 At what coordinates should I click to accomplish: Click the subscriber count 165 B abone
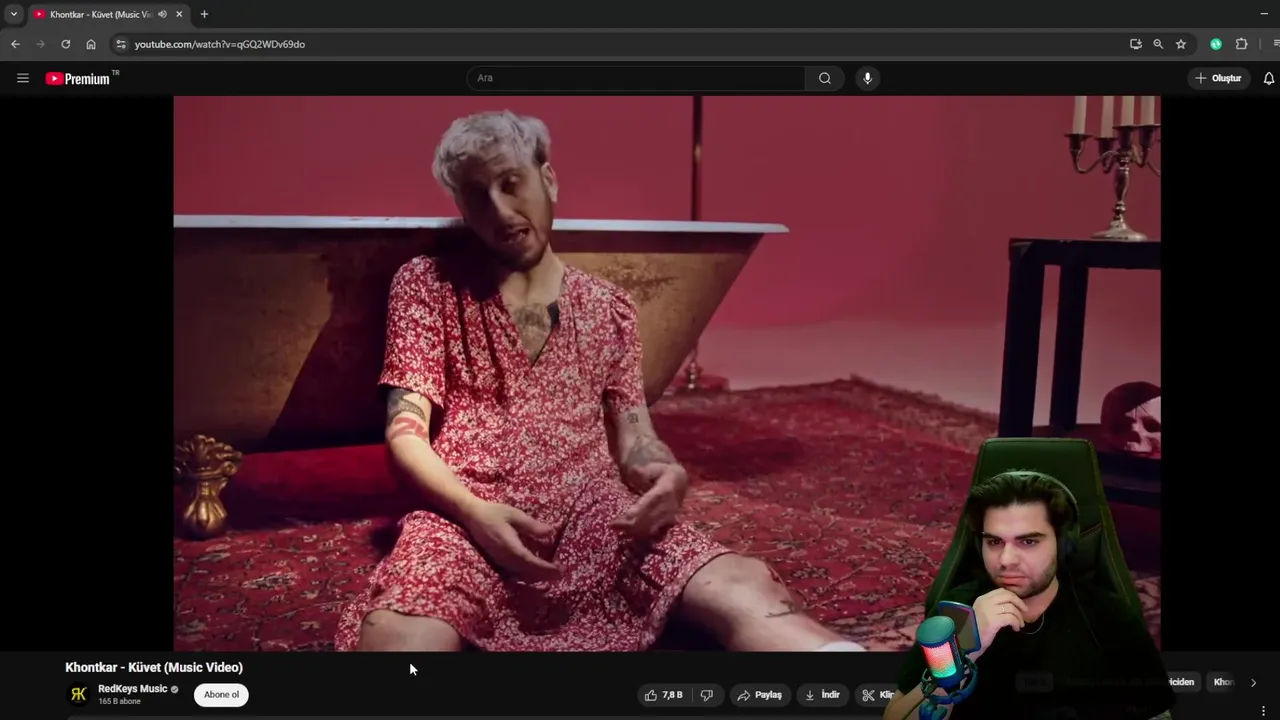coord(119,702)
